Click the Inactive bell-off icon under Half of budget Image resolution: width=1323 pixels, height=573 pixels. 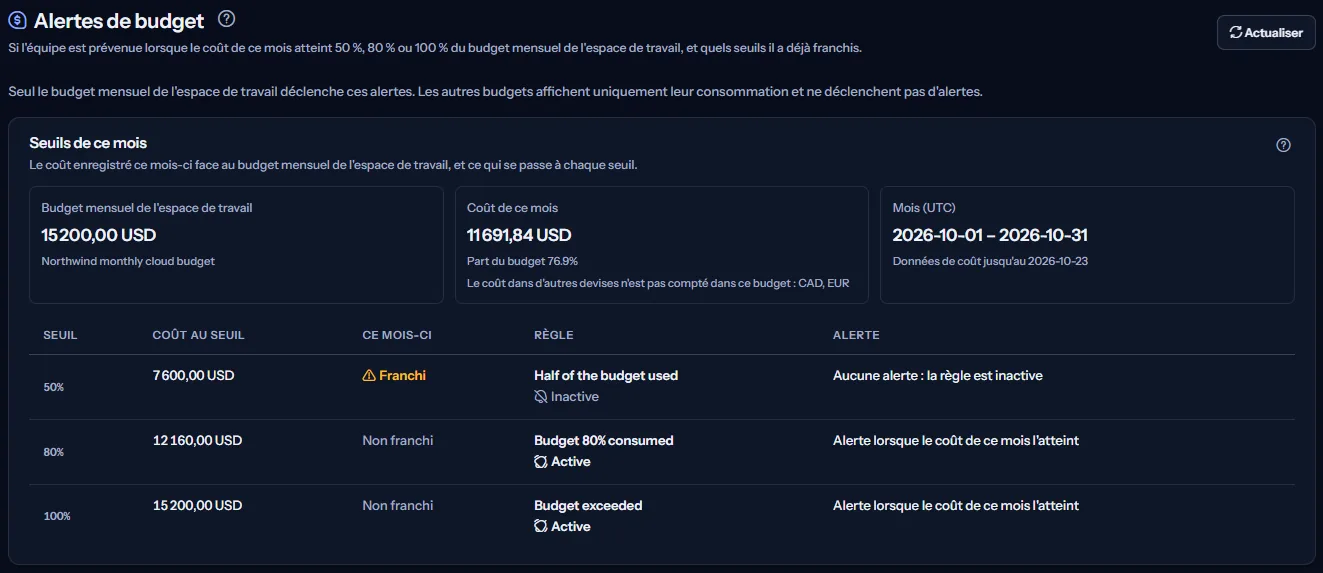541,397
